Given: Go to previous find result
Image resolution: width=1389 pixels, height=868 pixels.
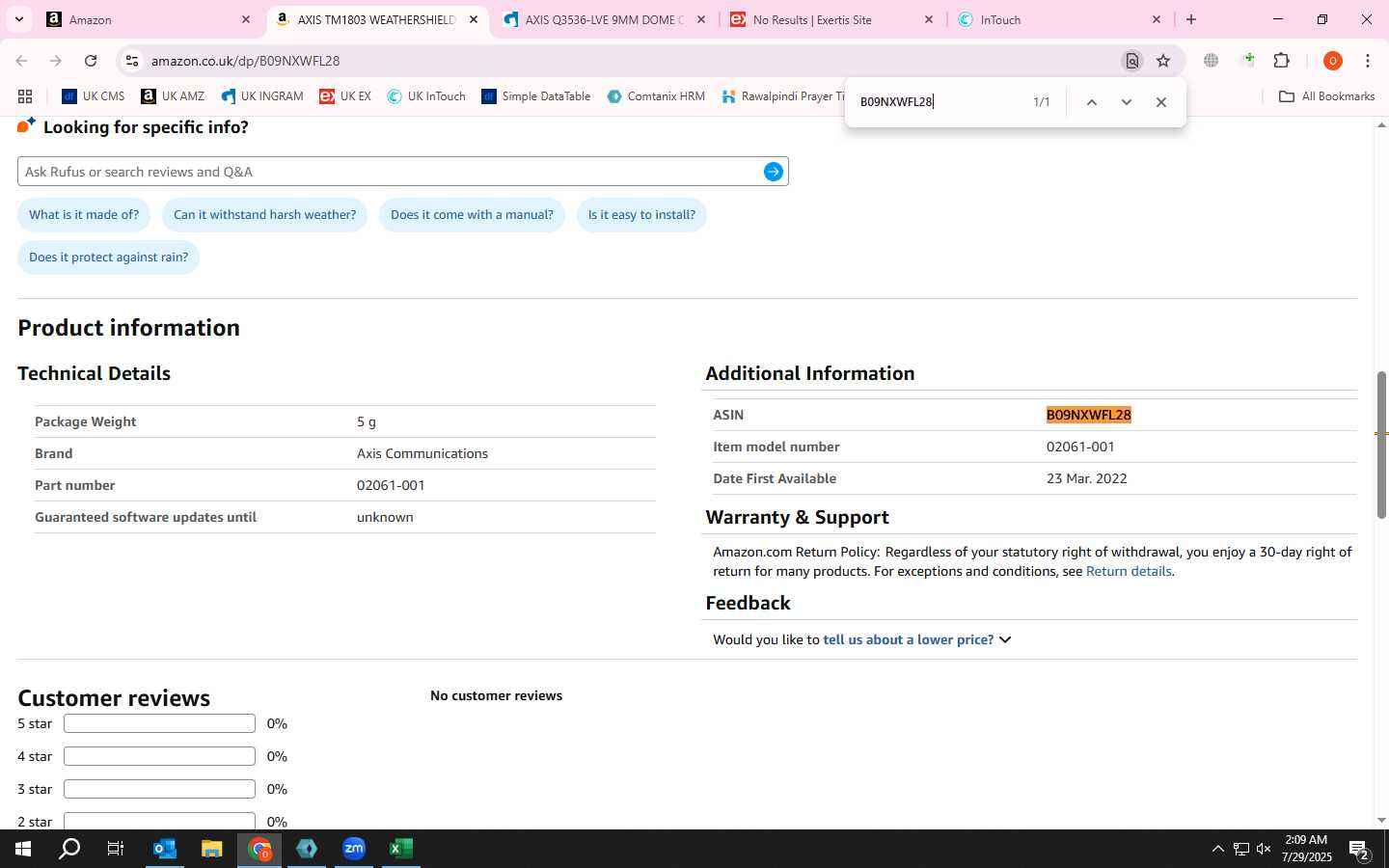Looking at the screenshot, I should [x=1092, y=102].
